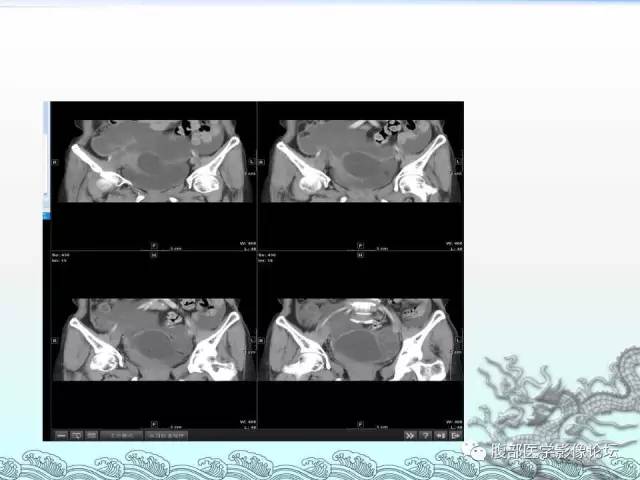Screen dimensions: 640x480
Task: Click the second toolbar icon with magnifier
Action: point(76,436)
